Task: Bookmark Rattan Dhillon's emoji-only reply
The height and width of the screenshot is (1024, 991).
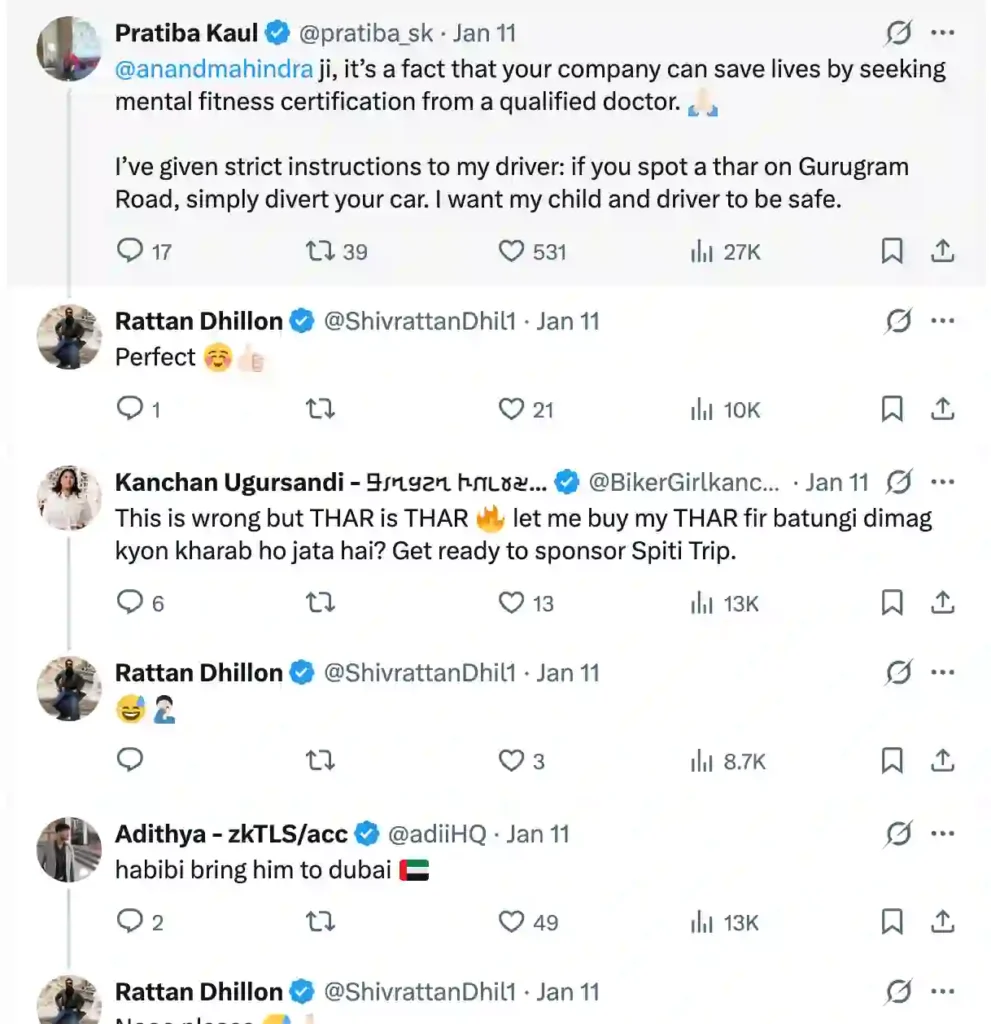Action: tap(892, 762)
